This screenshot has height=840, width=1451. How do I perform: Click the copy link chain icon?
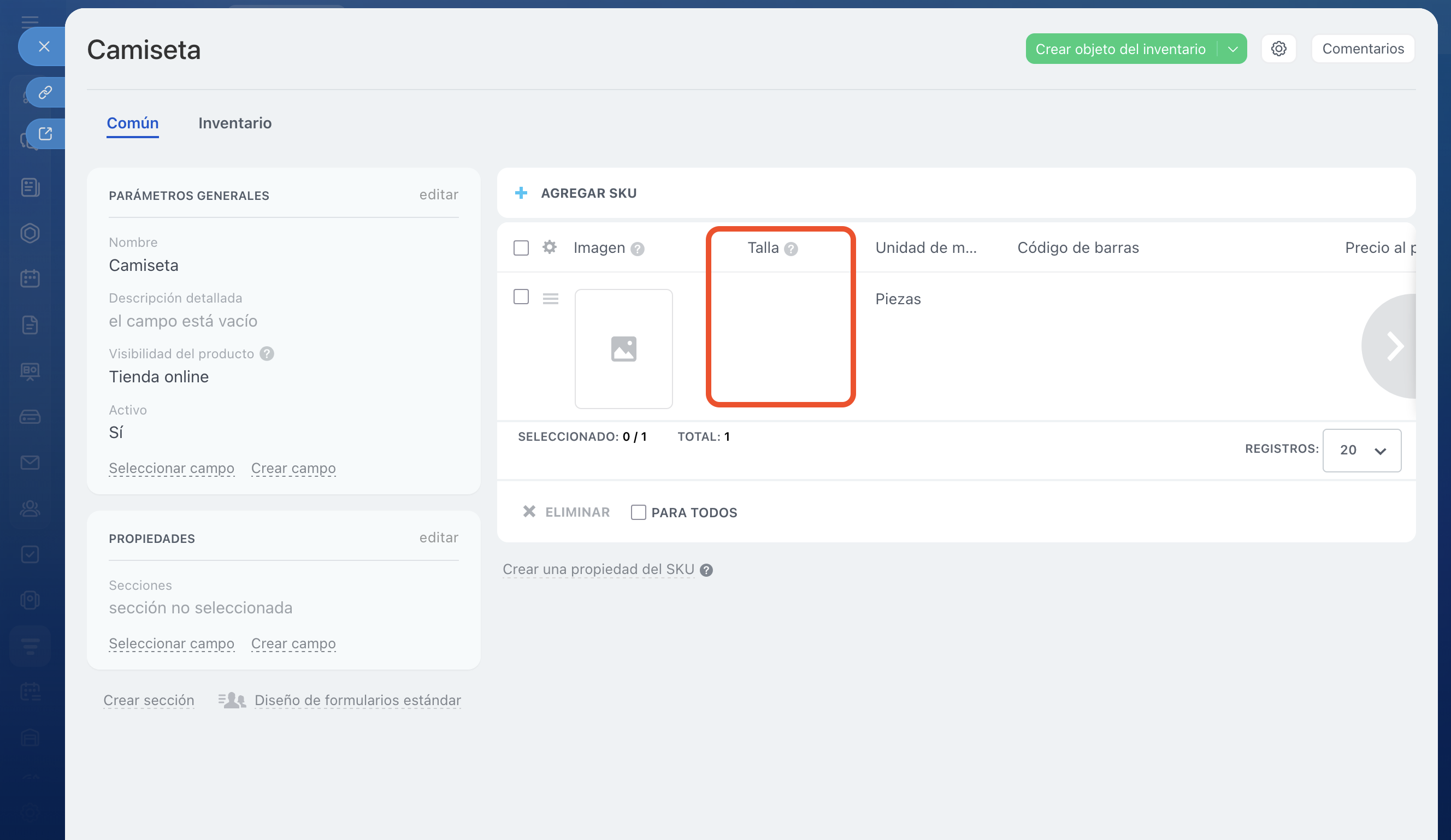click(45, 92)
